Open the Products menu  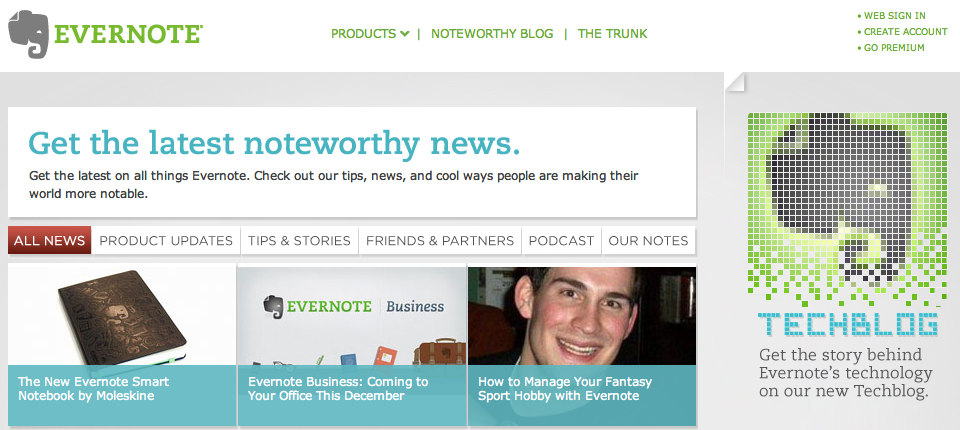click(x=364, y=34)
